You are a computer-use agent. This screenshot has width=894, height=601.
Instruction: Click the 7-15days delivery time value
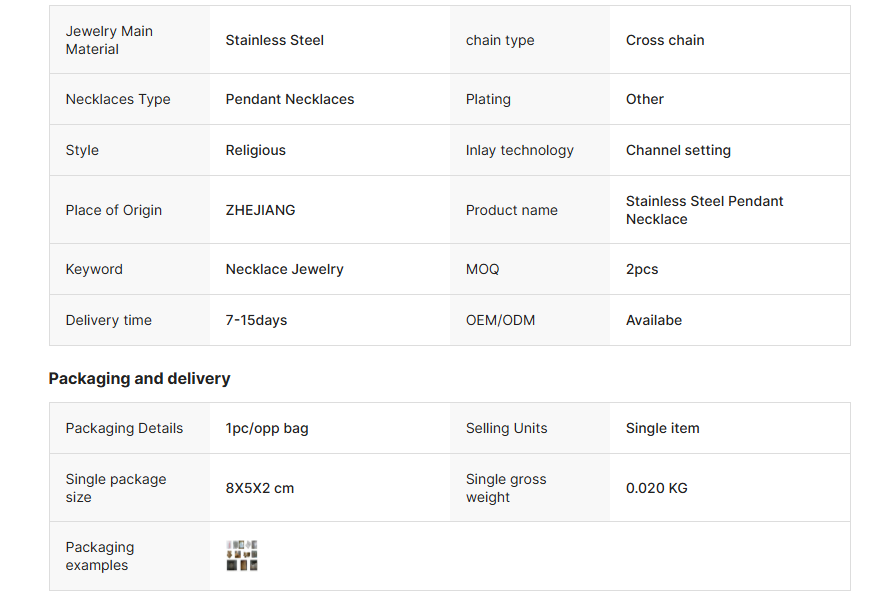coord(256,320)
